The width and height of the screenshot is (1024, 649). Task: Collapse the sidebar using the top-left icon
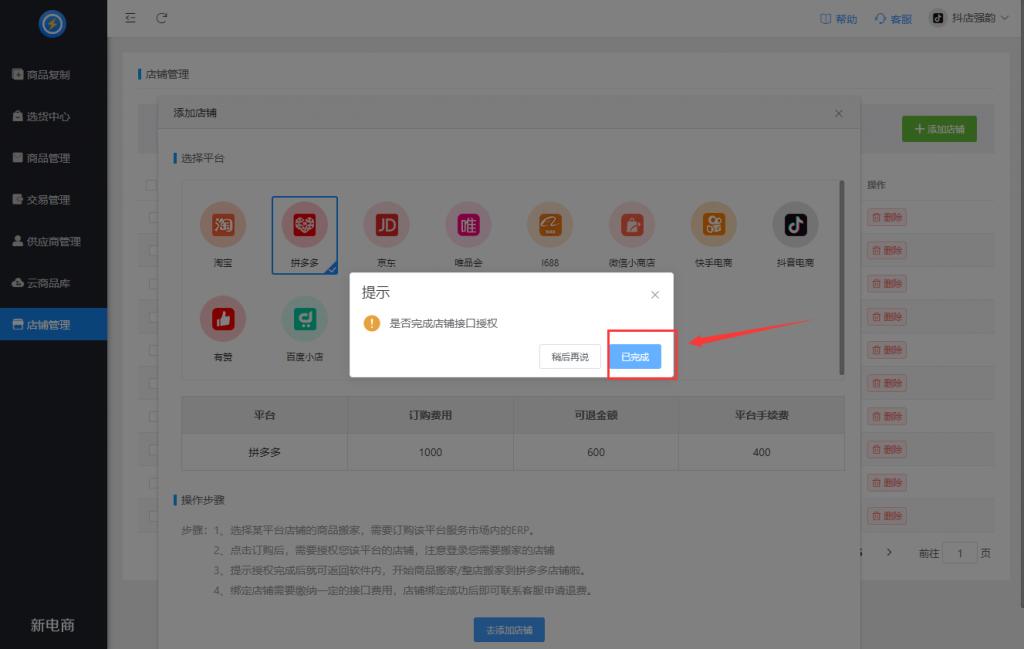[129, 17]
